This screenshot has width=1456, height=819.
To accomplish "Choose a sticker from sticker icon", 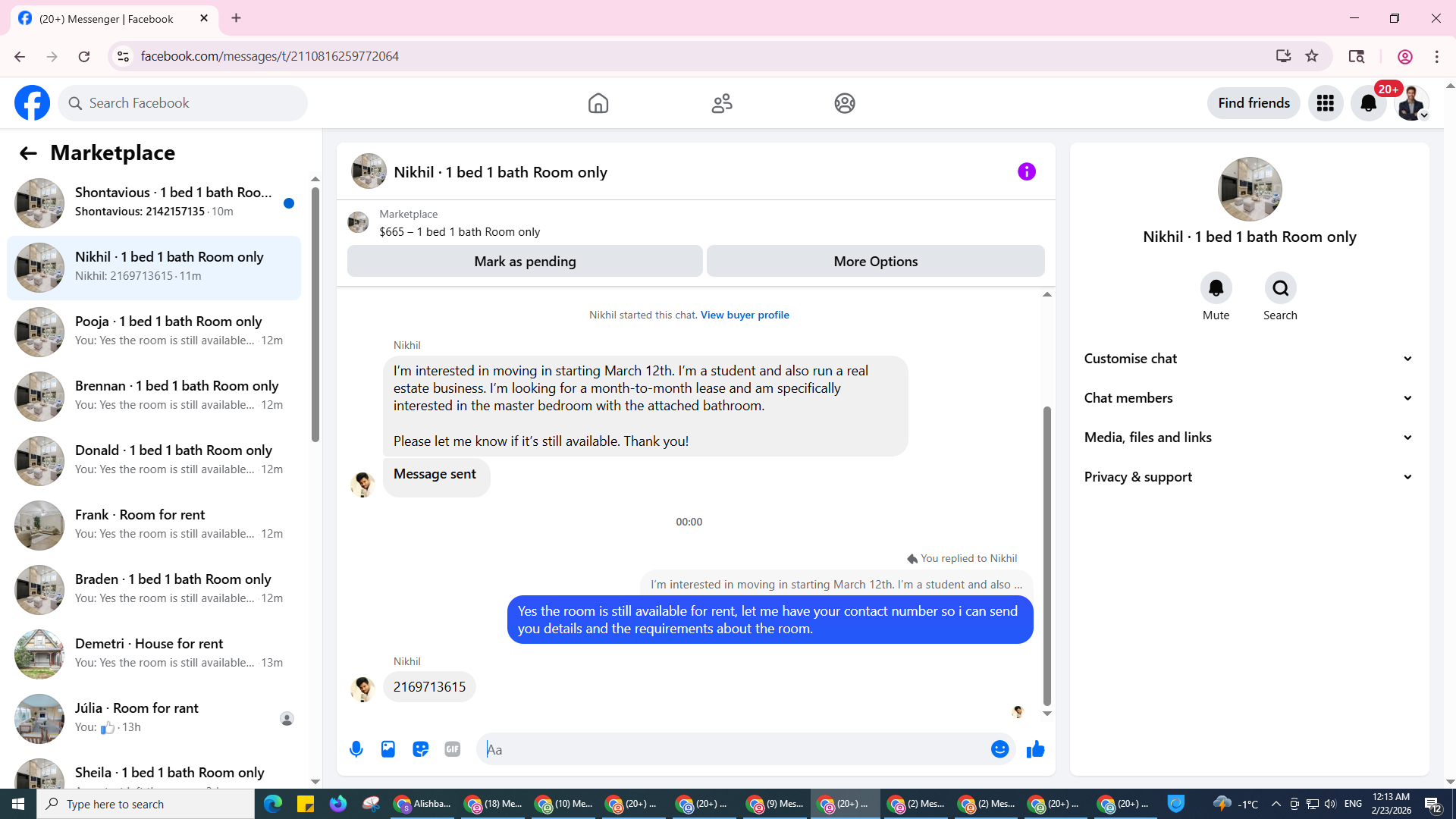I will point(421,749).
